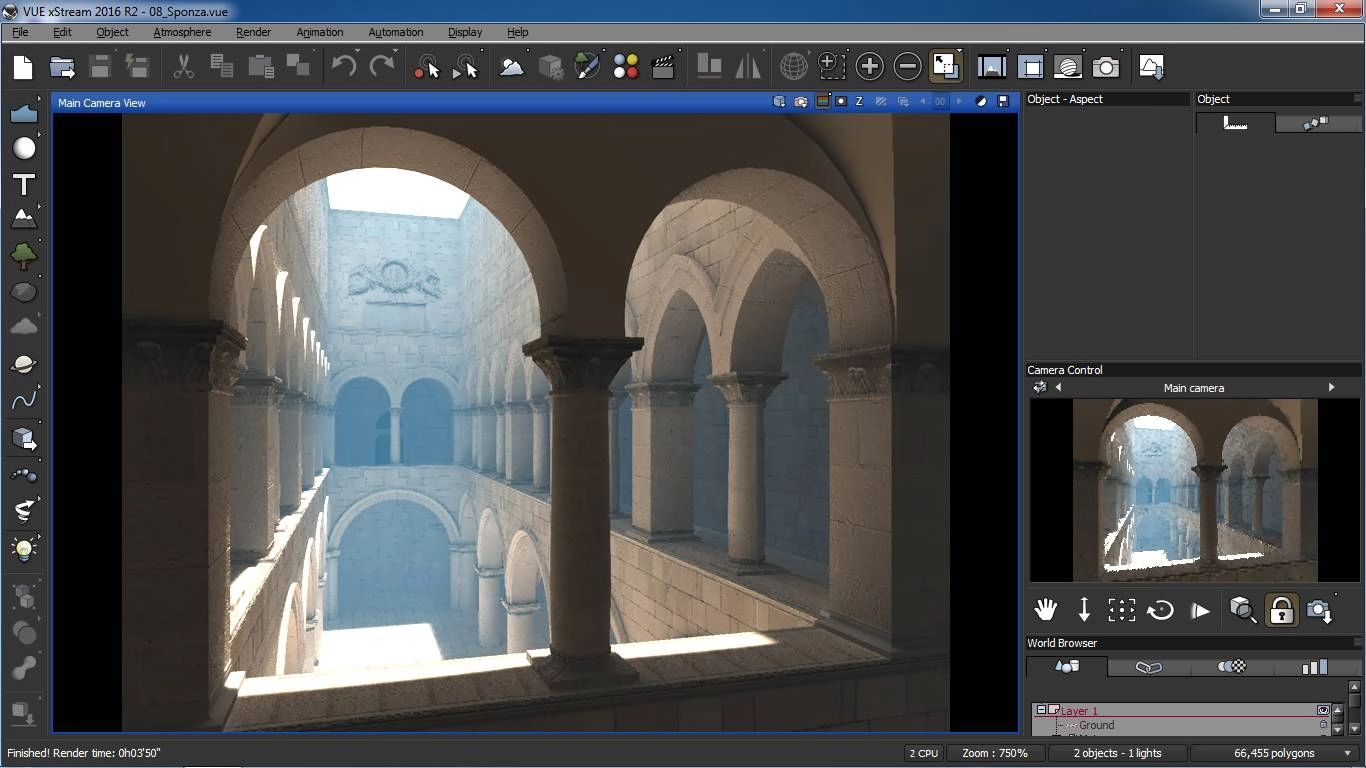Open the Automation menu
This screenshot has height=768, width=1366.
point(395,32)
